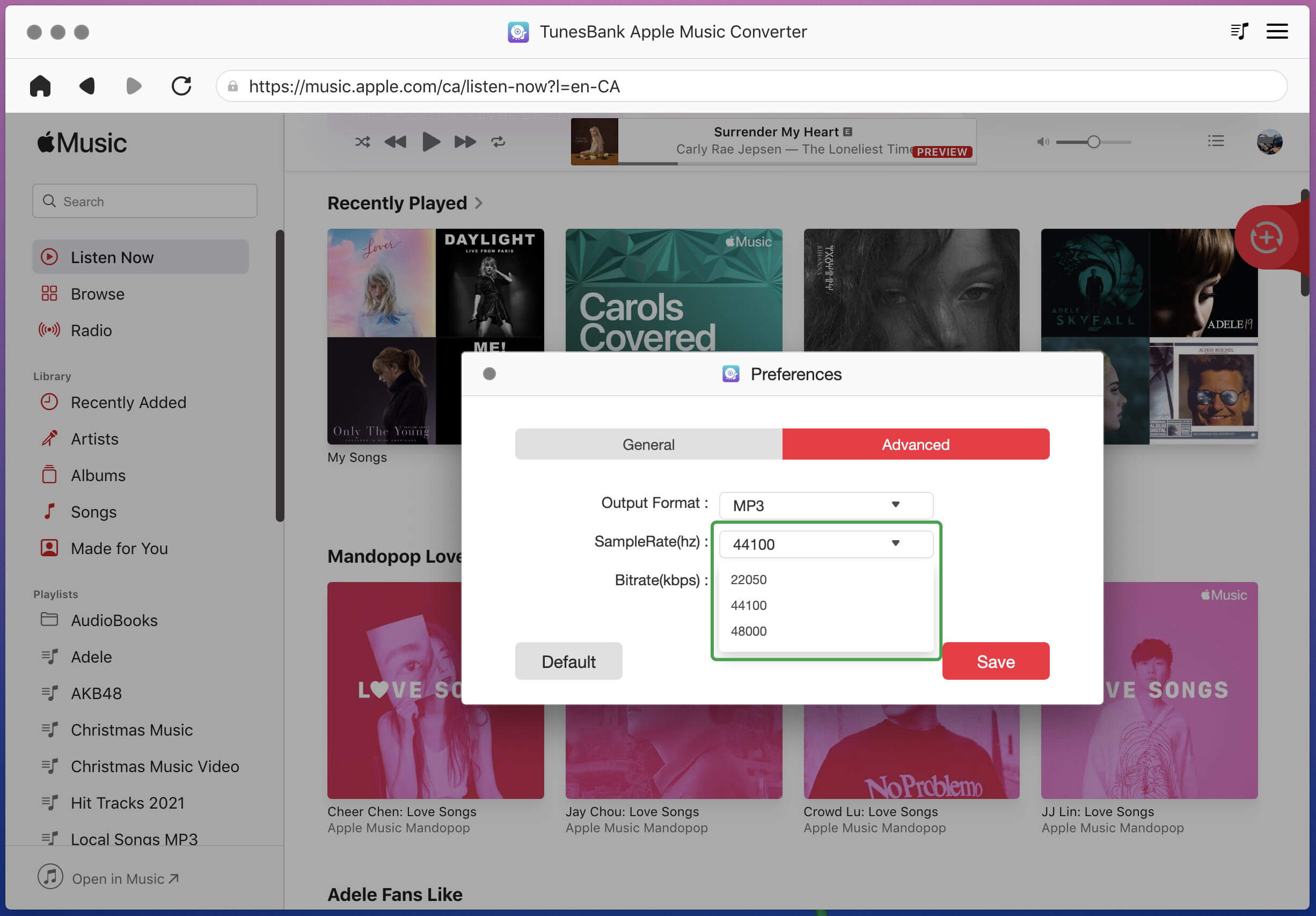Open the Output Format MP3 dropdown

[x=826, y=505]
